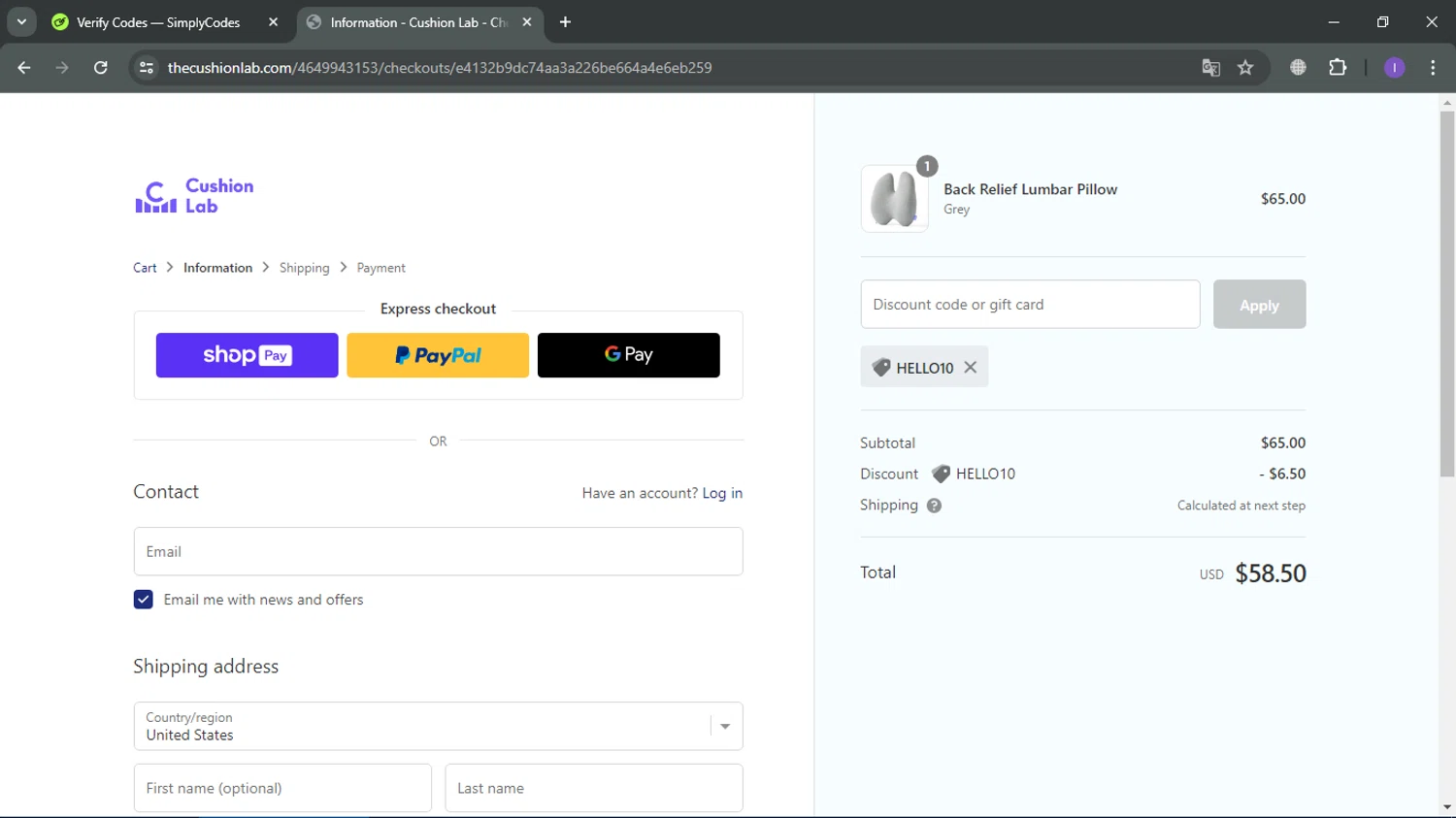Click the product name Back Relief Lumbar Pillow
This screenshot has width=1456, height=818.
(1030, 189)
